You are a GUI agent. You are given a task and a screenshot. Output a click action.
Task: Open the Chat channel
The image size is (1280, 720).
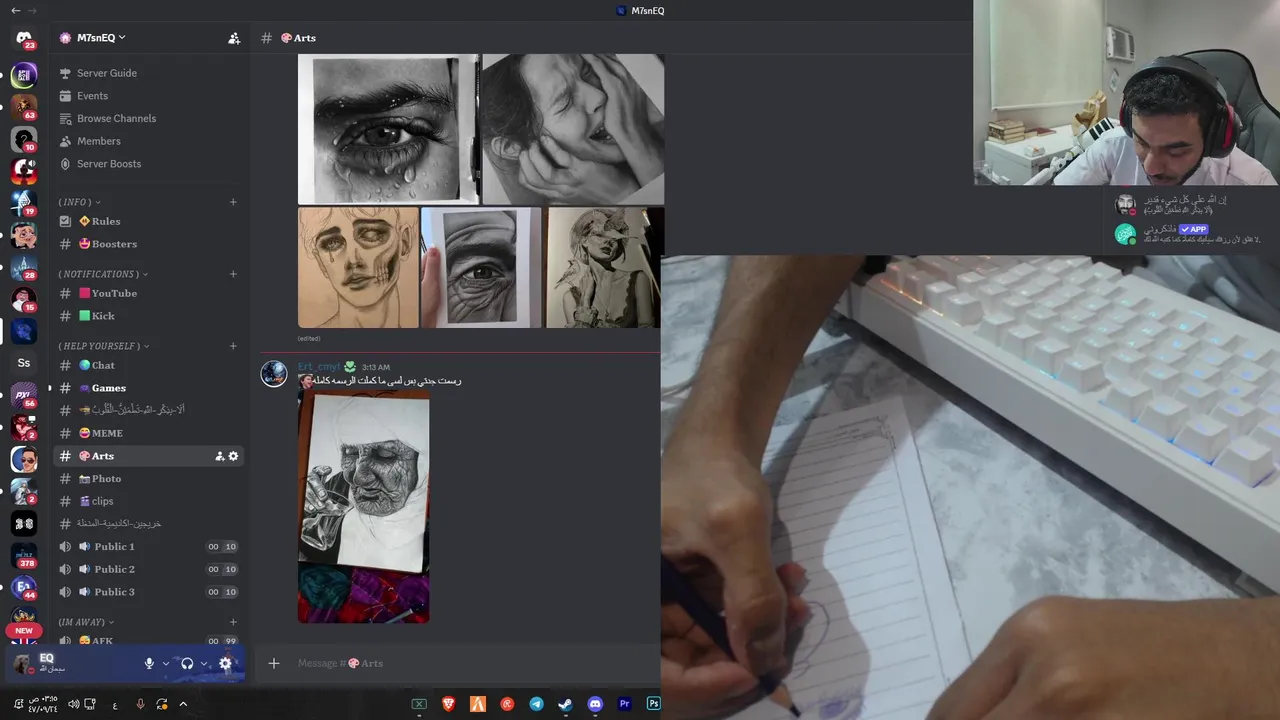[148, 365]
